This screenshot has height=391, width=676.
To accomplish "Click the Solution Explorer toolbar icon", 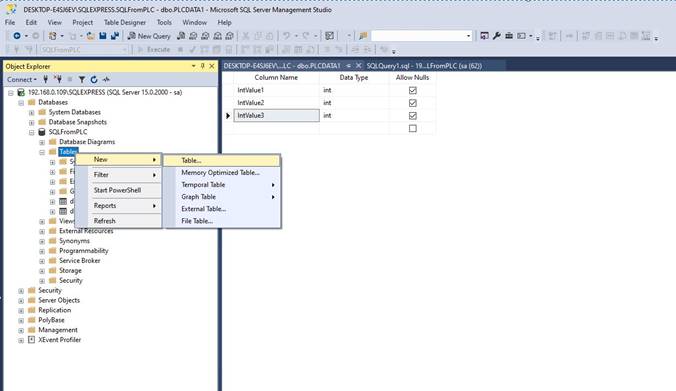I will click(x=484, y=36).
